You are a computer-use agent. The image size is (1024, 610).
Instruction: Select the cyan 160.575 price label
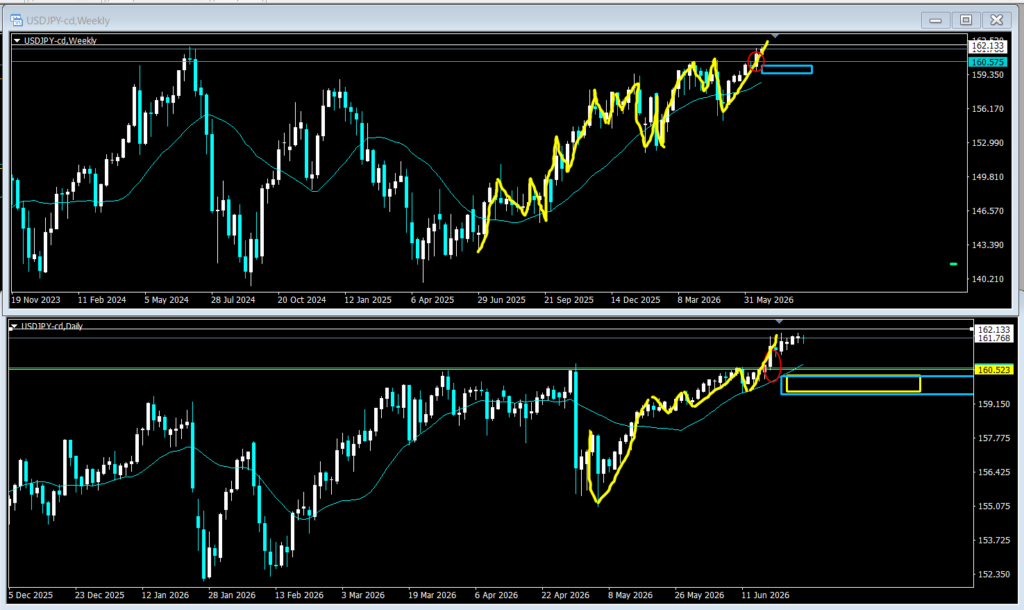tap(987, 62)
